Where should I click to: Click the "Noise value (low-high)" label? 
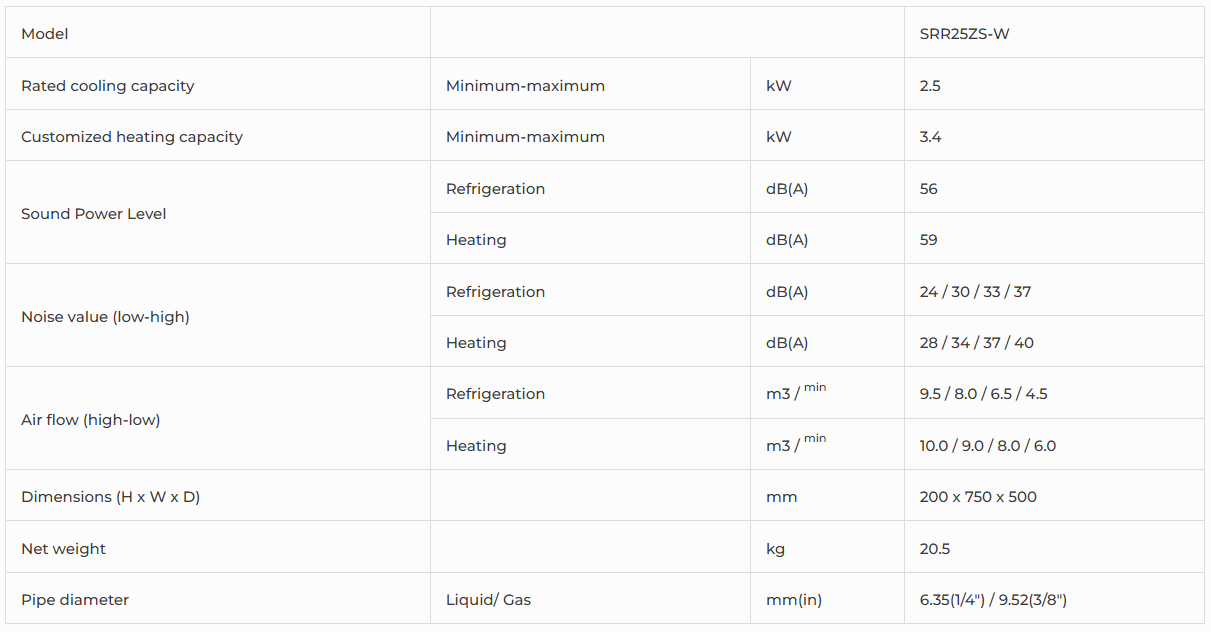[105, 317]
